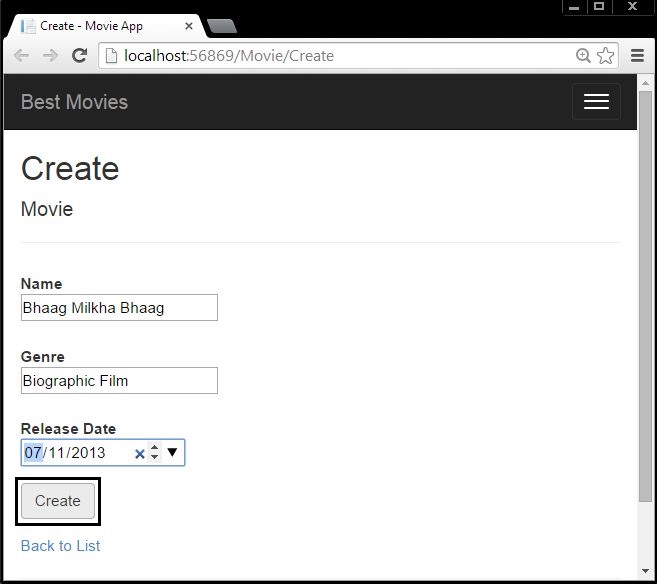Open a new tab with the new tab button
Image resolution: width=657 pixels, height=584 pixels.
[222, 26]
